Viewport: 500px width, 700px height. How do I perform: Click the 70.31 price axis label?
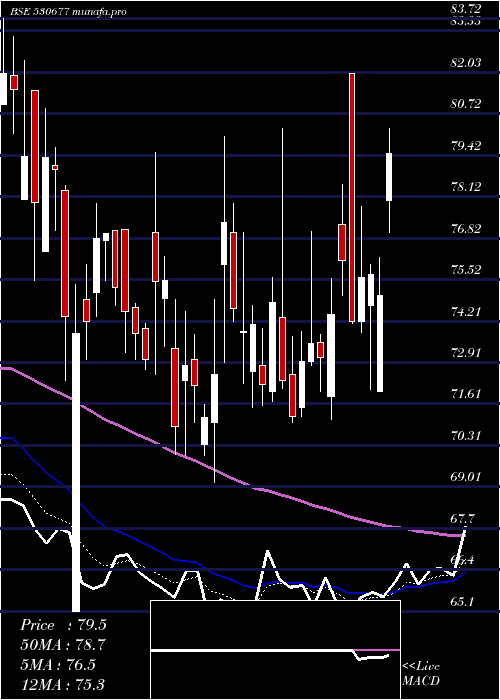[466, 435]
